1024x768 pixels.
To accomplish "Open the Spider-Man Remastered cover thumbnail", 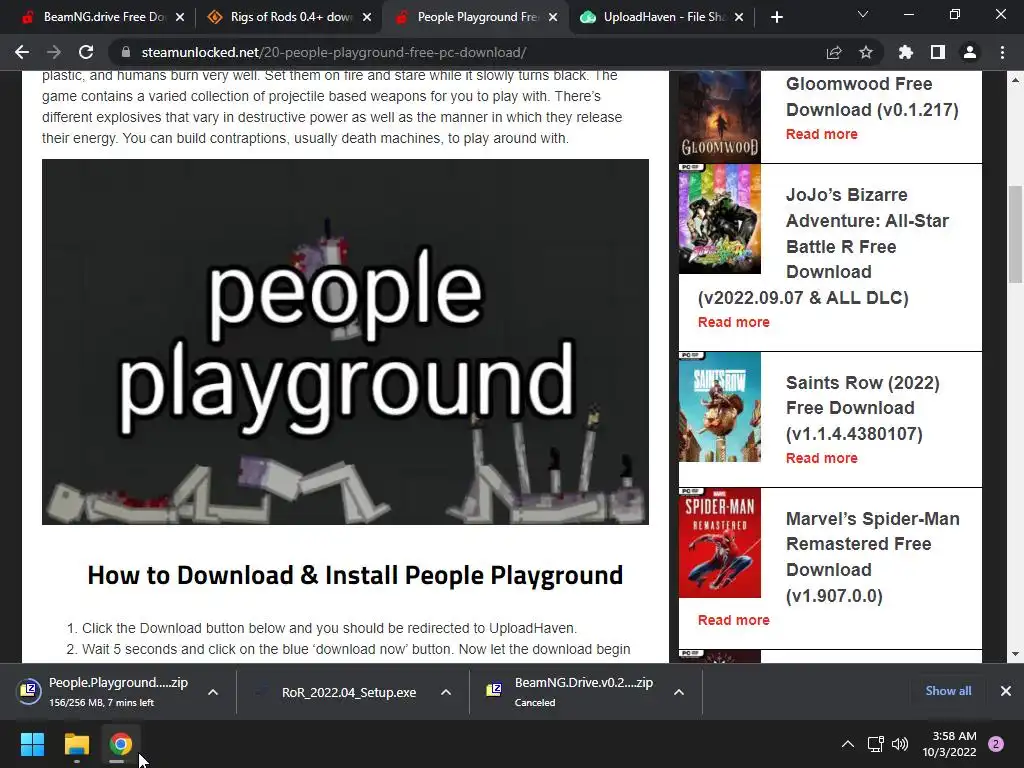I will coord(720,543).
